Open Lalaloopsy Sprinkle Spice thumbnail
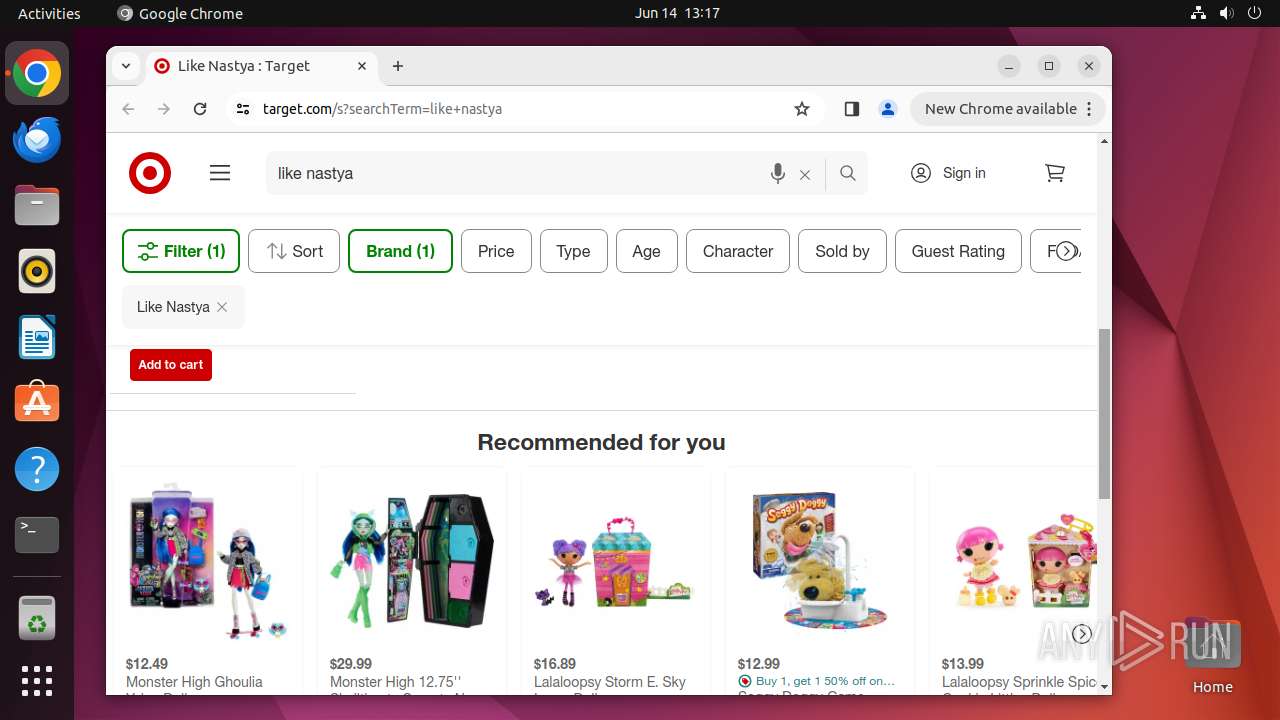Viewport: 1280px width, 720px height. tap(1020, 561)
